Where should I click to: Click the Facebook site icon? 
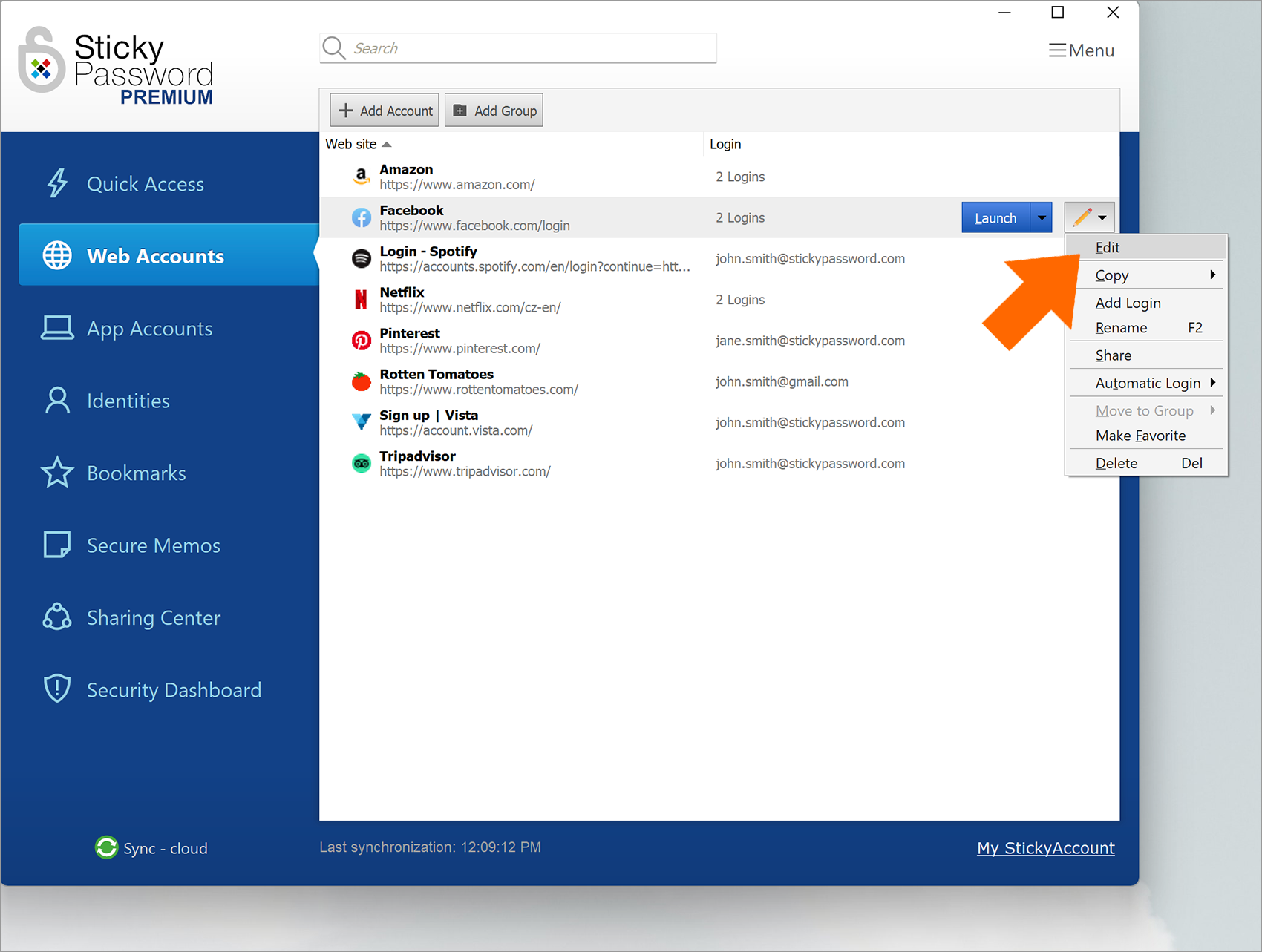pos(361,217)
